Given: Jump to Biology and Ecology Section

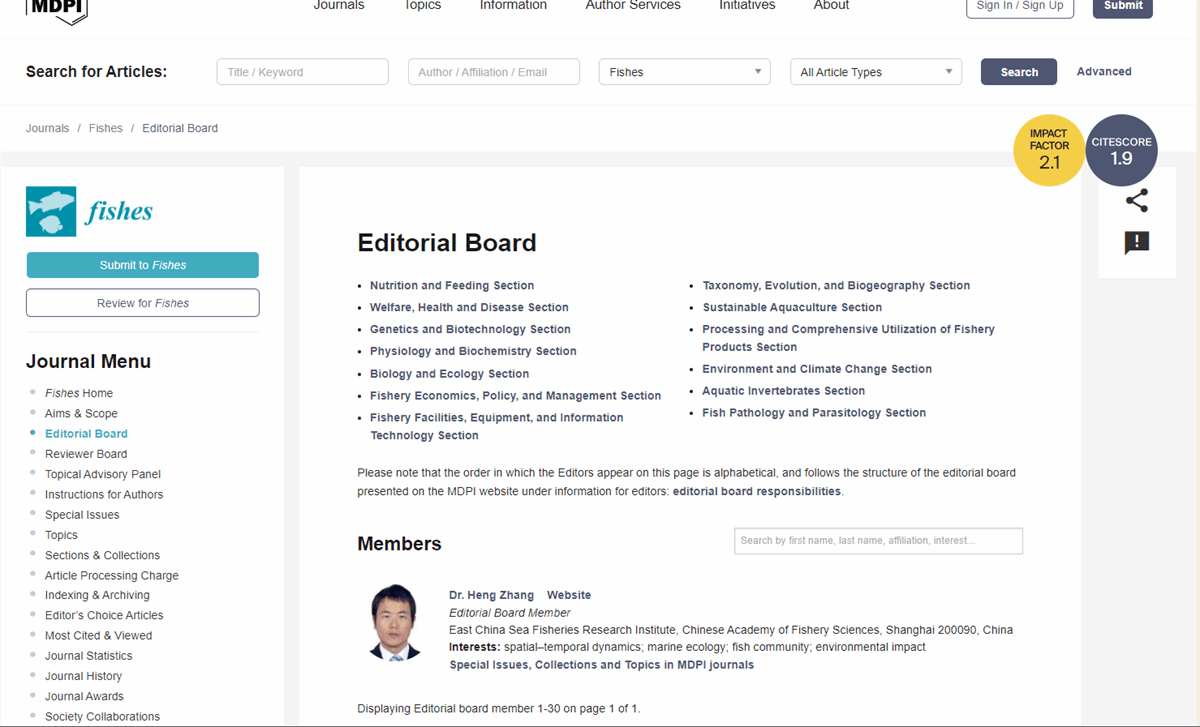Looking at the screenshot, I should 449,374.
